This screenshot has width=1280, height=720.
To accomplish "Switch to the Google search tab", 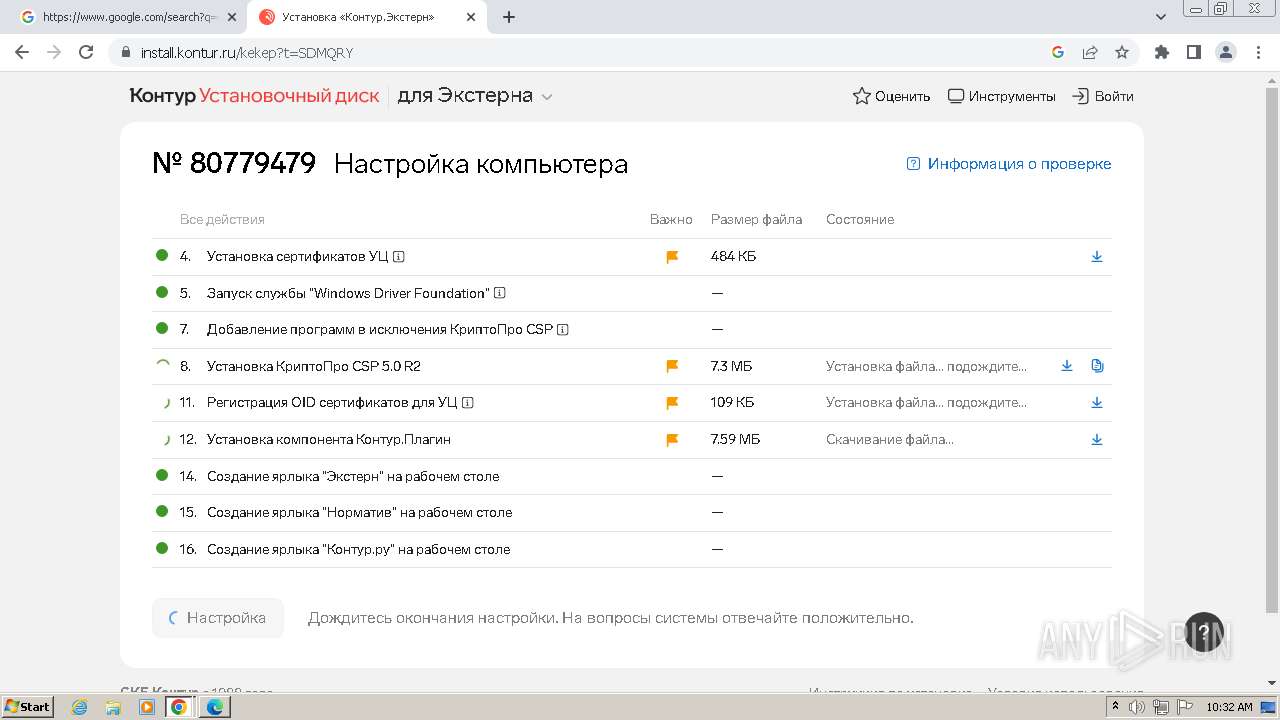I will 130,17.
